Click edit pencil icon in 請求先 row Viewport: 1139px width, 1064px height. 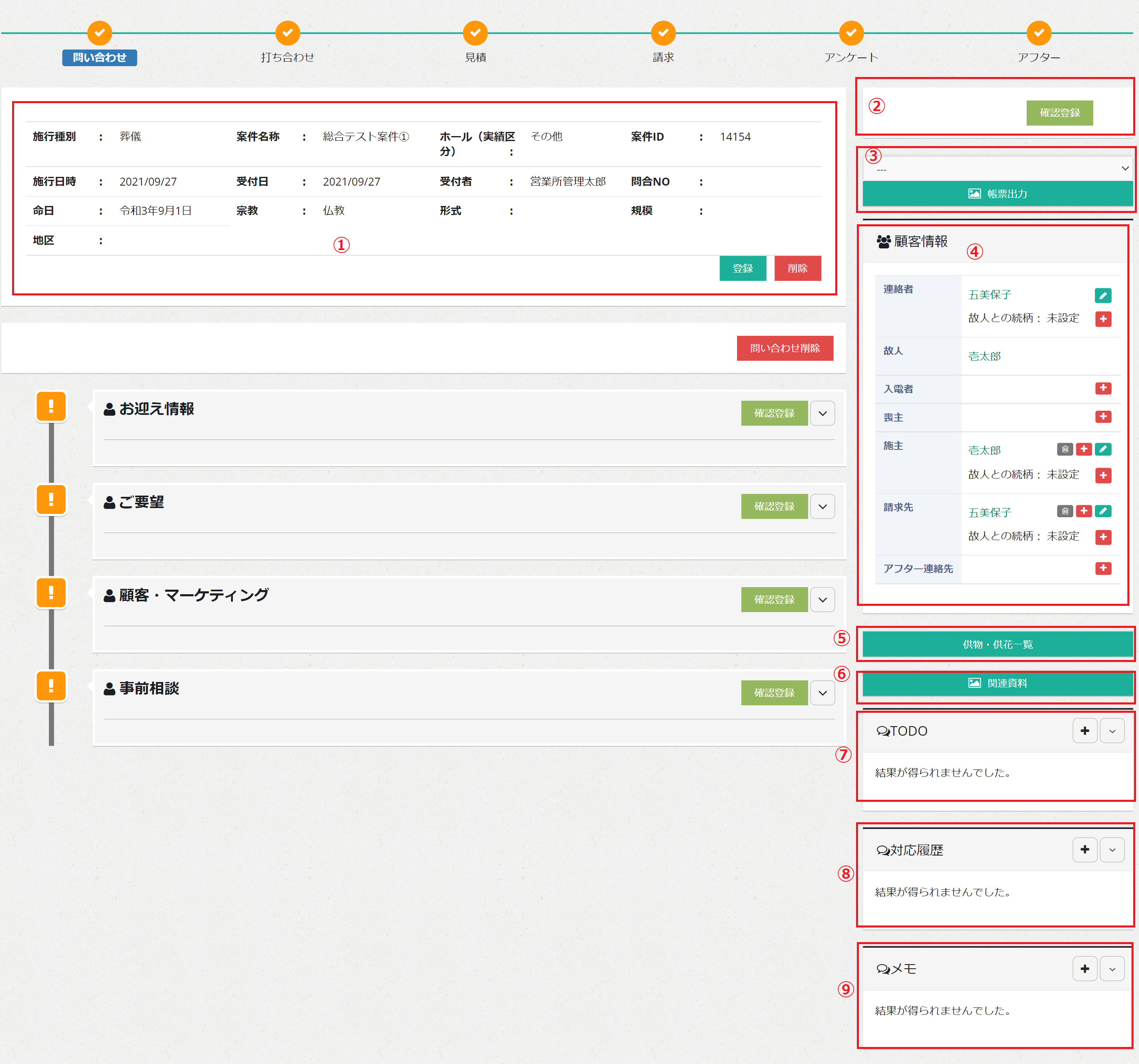pos(1102,511)
